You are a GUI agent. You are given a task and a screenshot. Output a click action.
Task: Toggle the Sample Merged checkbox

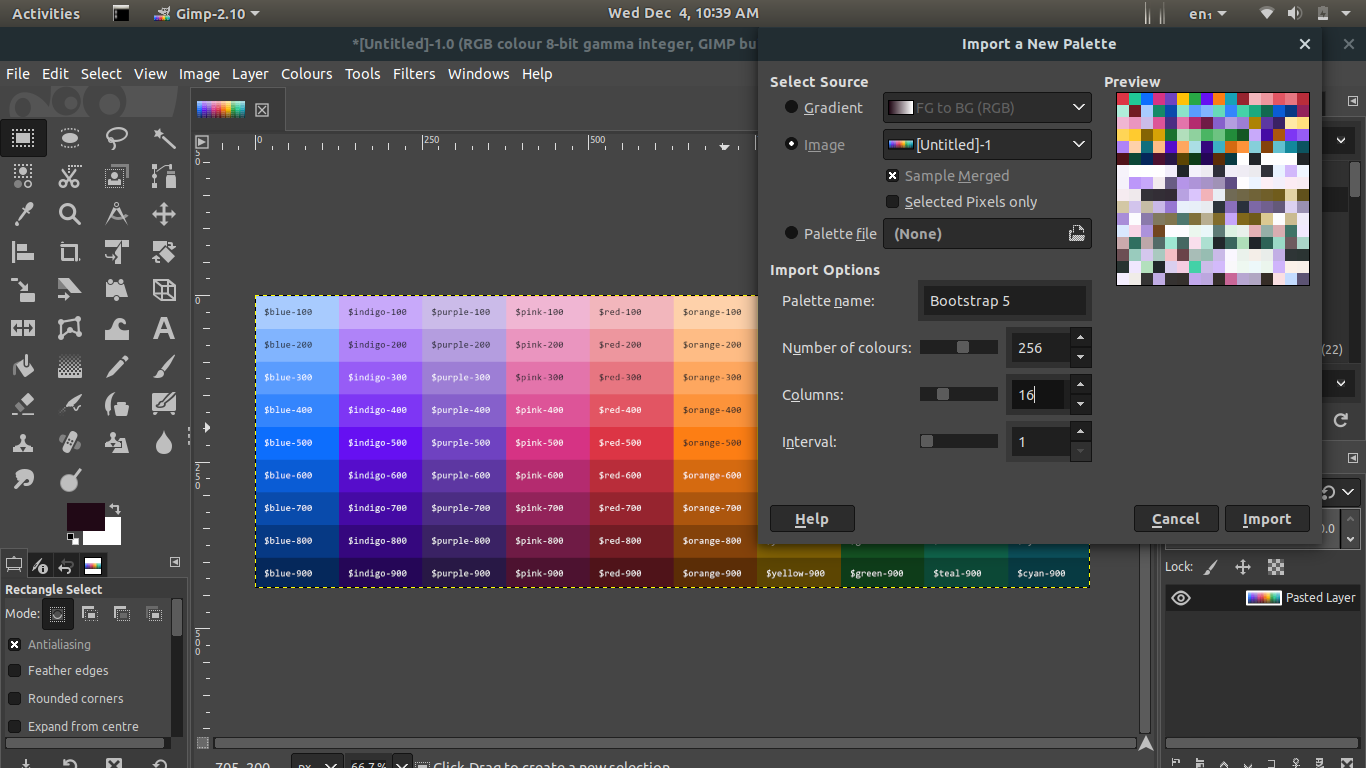[x=893, y=176]
